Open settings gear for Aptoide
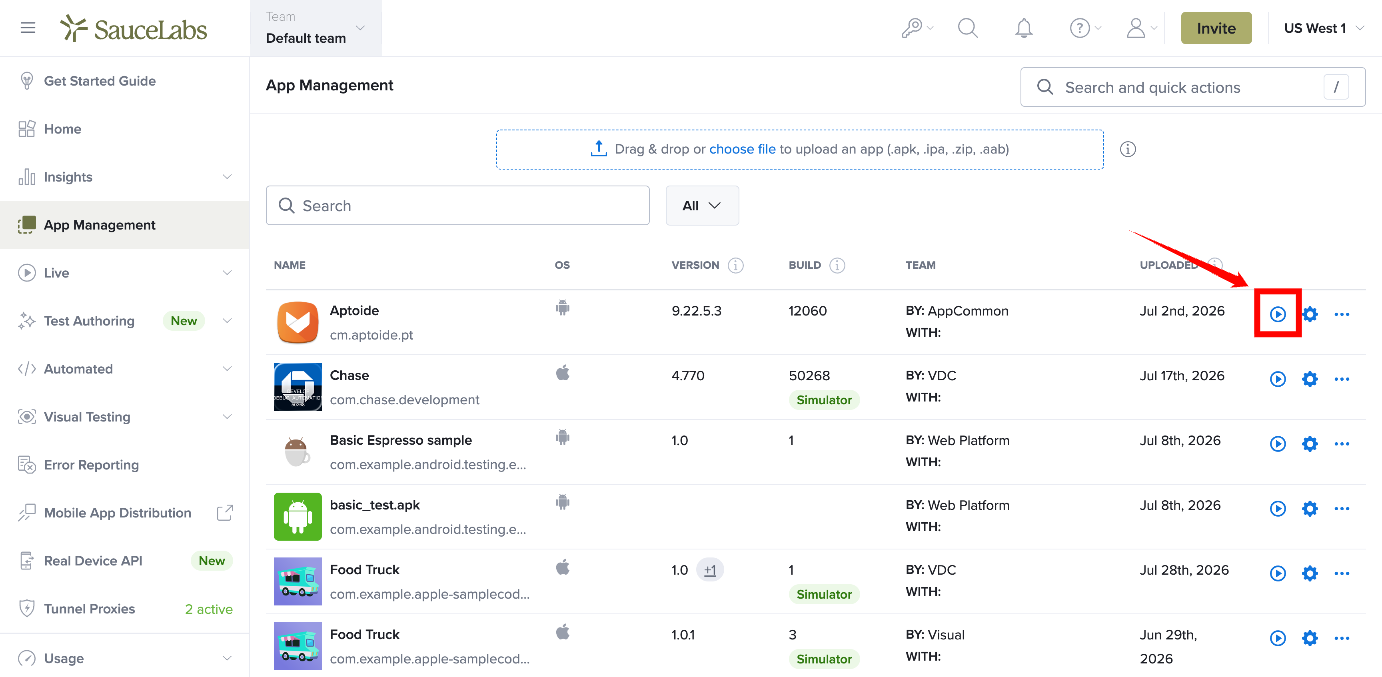Image resolution: width=1382 pixels, height=677 pixels. pyautogui.click(x=1310, y=314)
